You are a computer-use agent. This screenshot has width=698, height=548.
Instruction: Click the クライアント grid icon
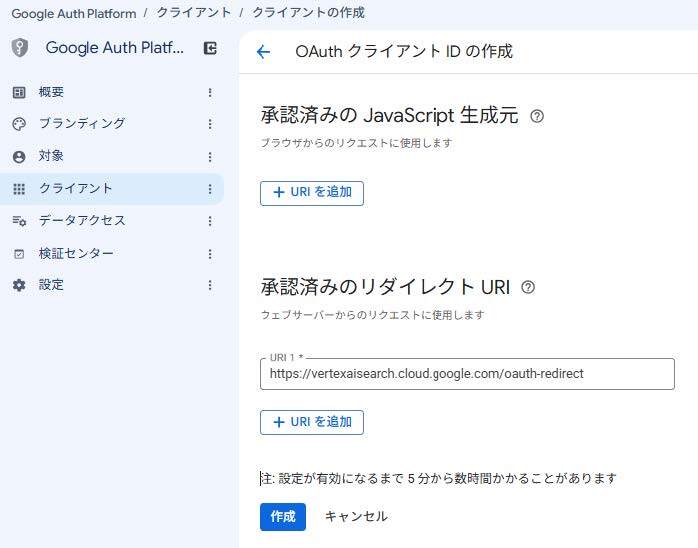coord(19,189)
